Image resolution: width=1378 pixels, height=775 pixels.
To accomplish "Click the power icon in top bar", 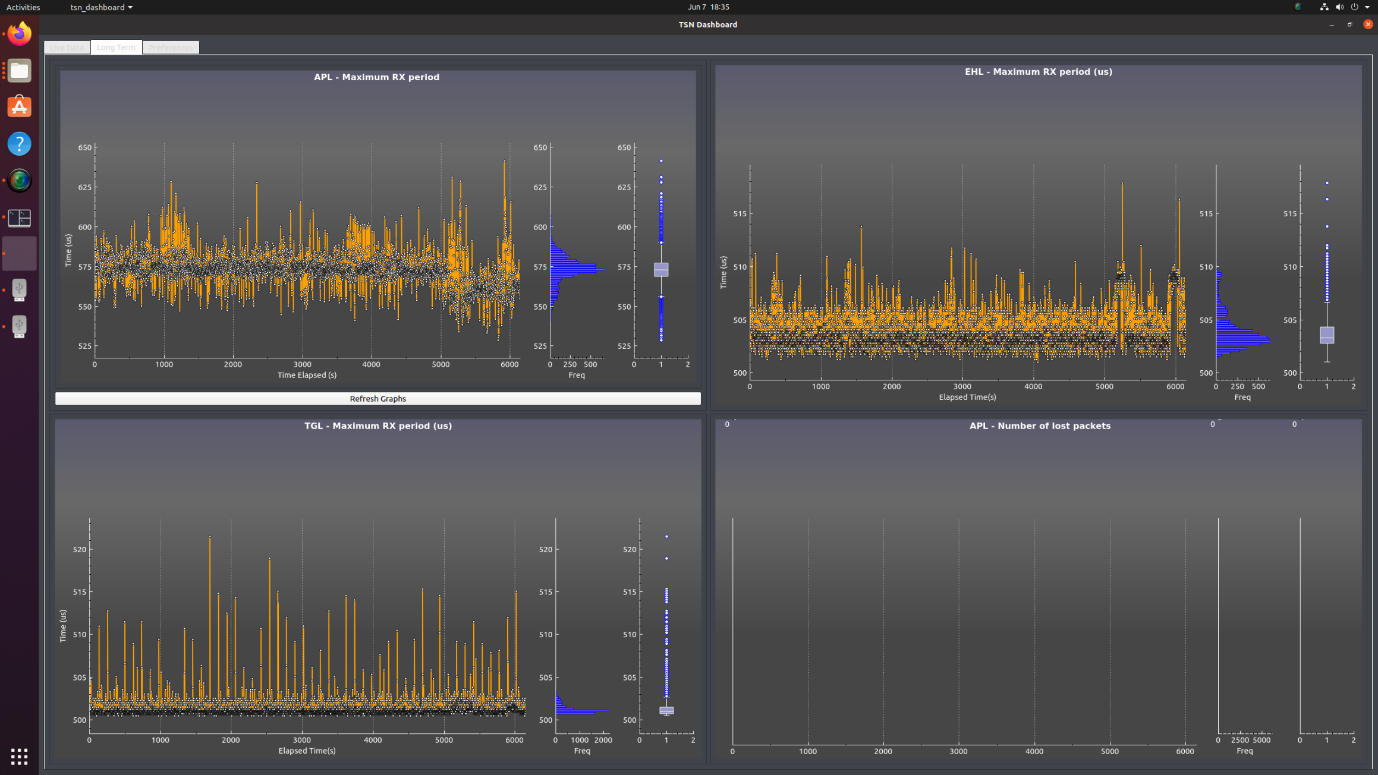I will coord(1354,7).
